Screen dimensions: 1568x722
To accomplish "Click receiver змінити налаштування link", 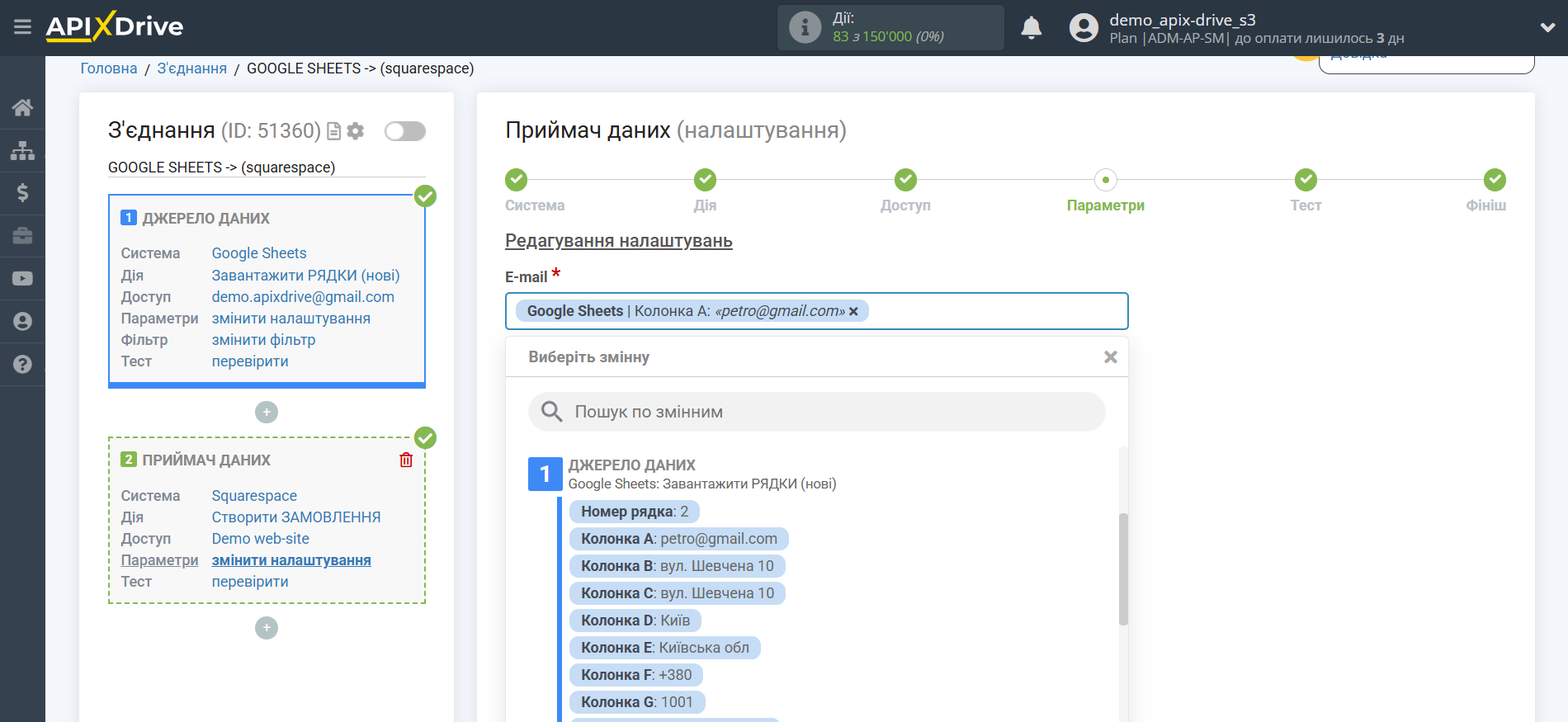I will [x=291, y=560].
